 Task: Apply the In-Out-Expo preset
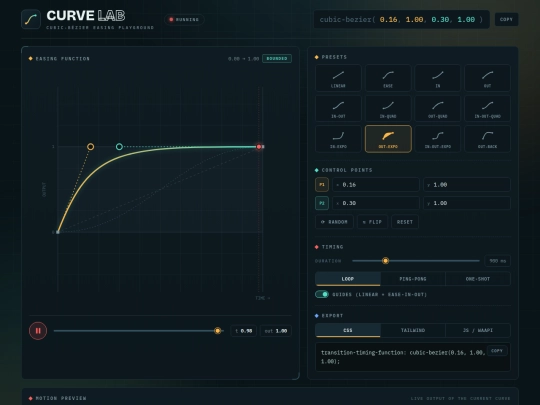coord(438,139)
